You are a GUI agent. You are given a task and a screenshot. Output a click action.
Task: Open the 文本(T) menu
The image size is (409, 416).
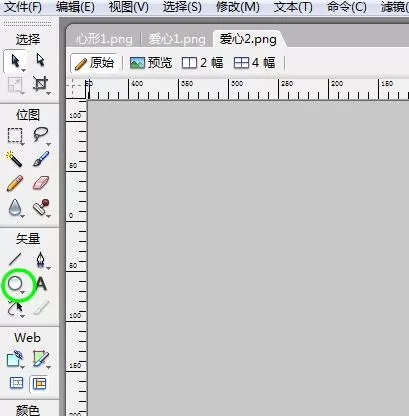[x=293, y=7]
